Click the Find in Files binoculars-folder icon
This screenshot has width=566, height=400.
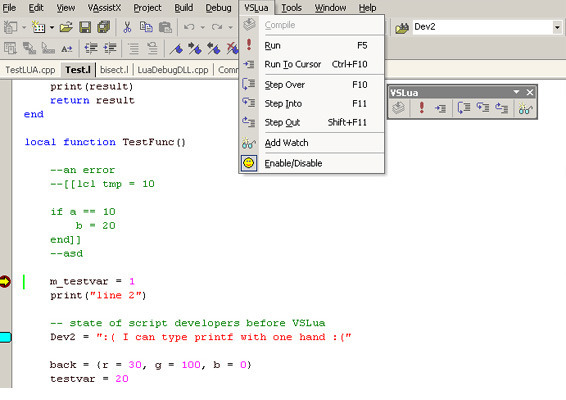pyautogui.click(x=401, y=27)
